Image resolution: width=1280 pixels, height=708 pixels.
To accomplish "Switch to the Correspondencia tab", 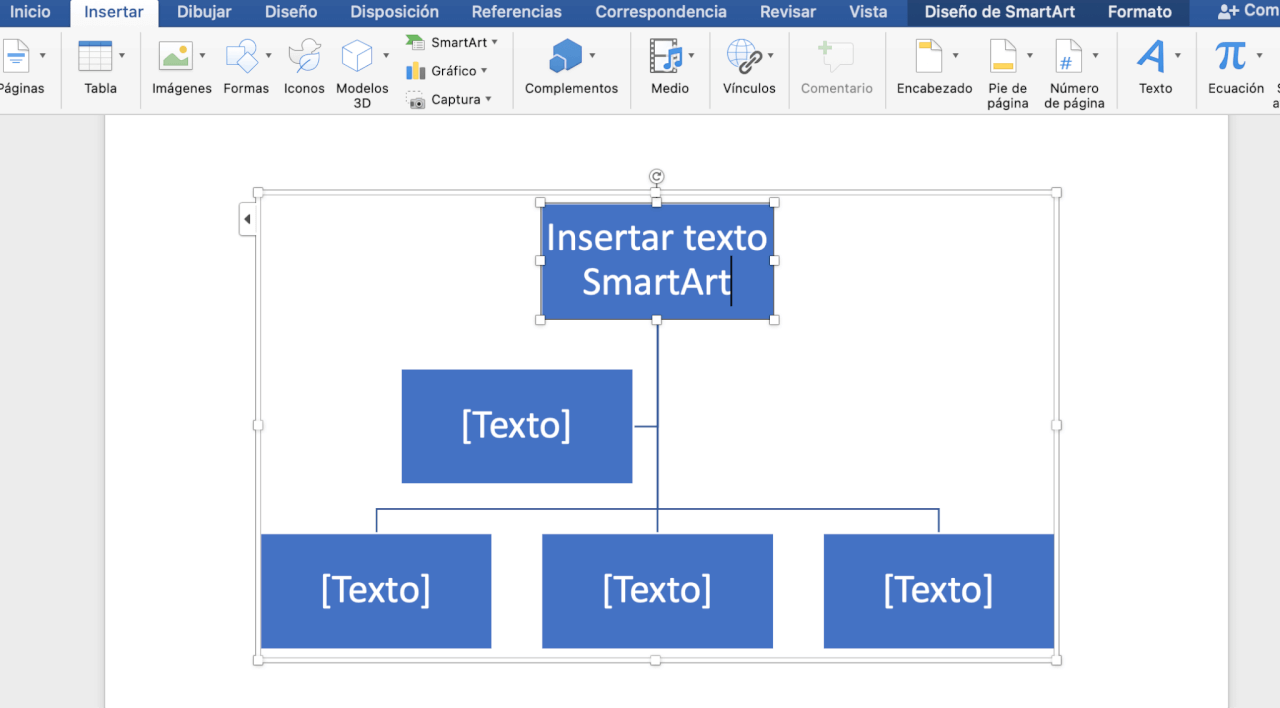I will click(661, 12).
